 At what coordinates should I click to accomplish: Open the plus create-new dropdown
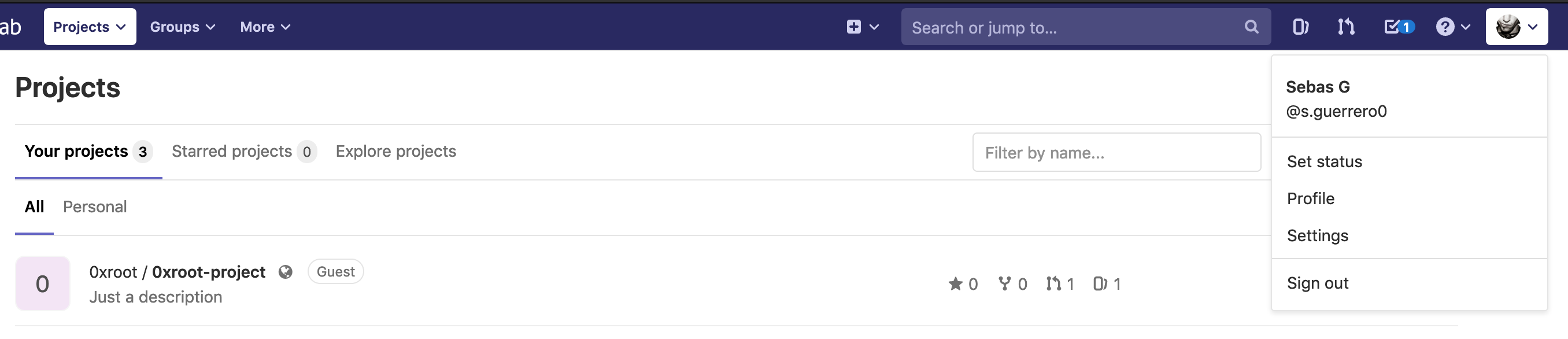(863, 27)
